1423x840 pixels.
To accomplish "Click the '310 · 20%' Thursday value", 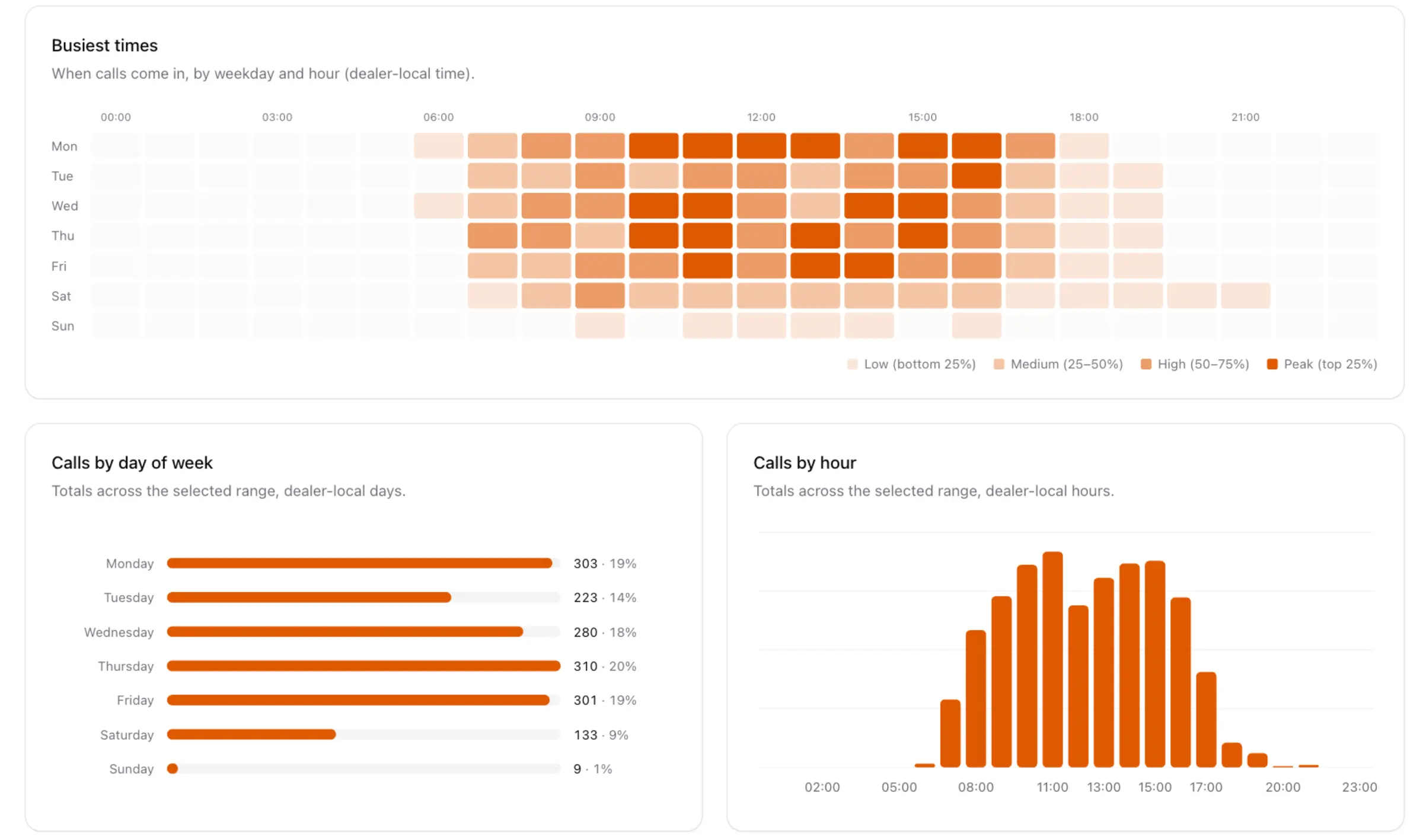I will coord(605,666).
